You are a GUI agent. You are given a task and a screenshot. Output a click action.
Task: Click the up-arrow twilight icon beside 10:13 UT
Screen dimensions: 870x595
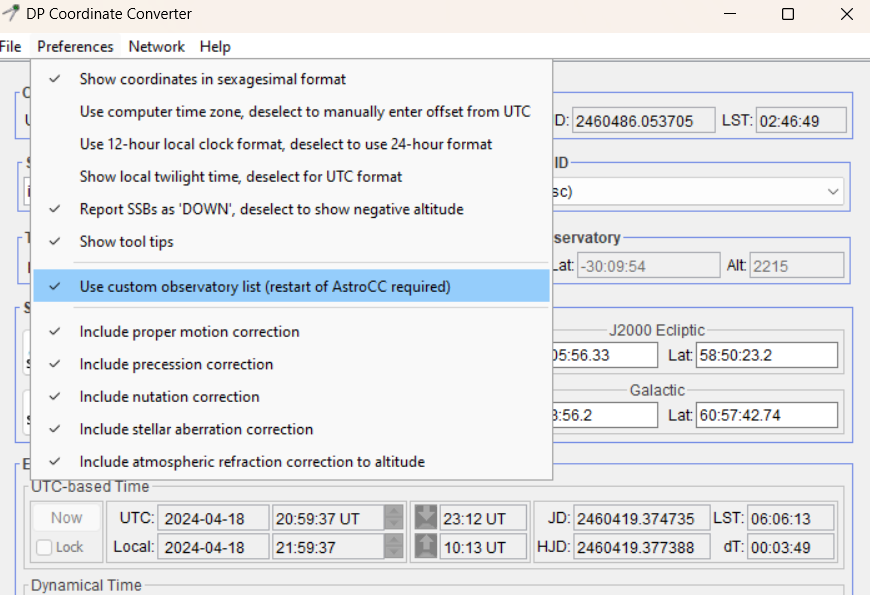(426, 547)
